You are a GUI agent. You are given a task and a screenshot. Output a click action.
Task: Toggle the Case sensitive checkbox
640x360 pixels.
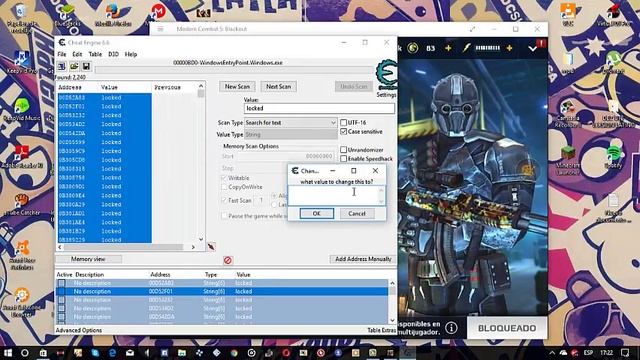click(343, 131)
